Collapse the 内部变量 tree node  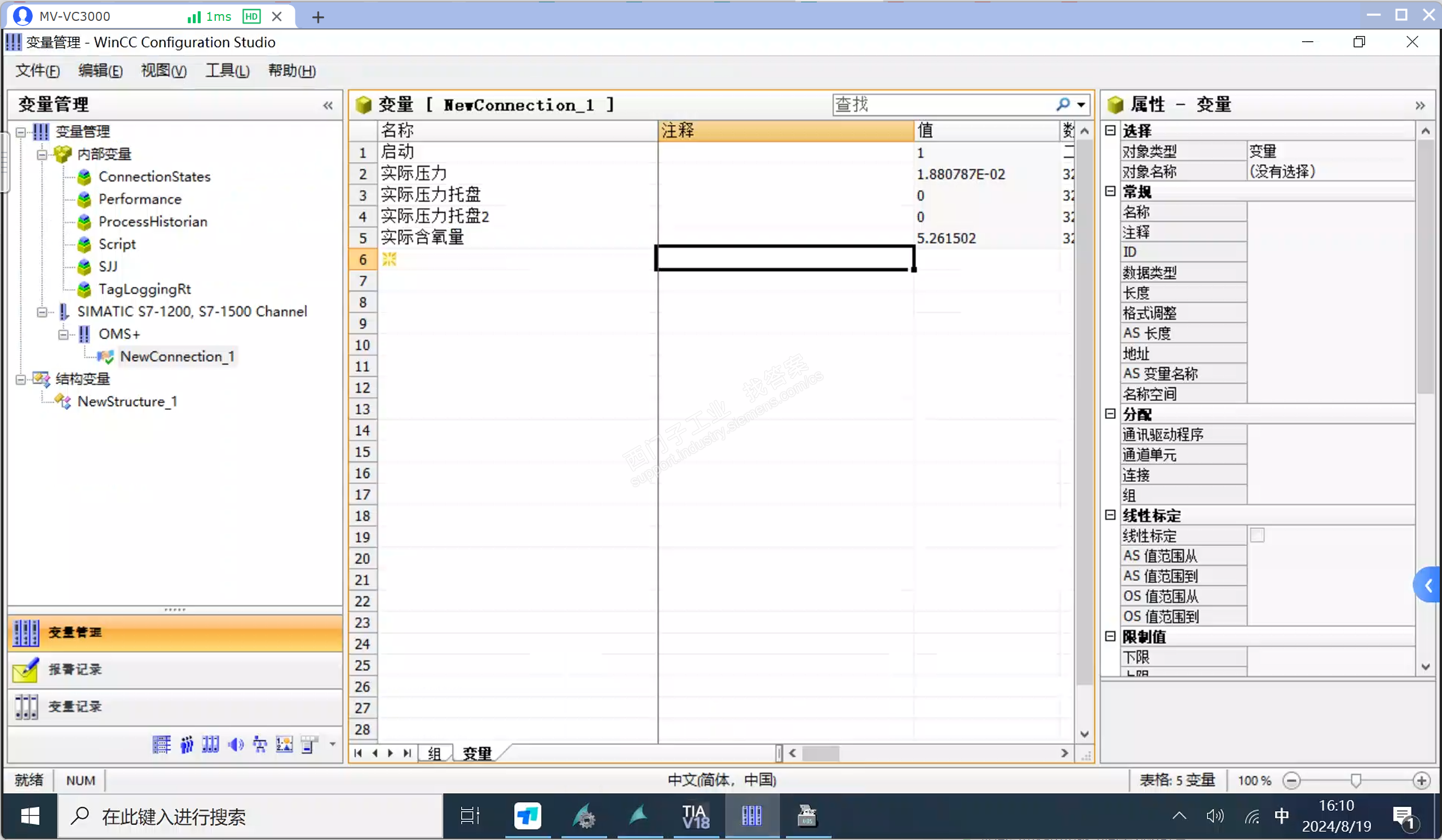(x=42, y=154)
